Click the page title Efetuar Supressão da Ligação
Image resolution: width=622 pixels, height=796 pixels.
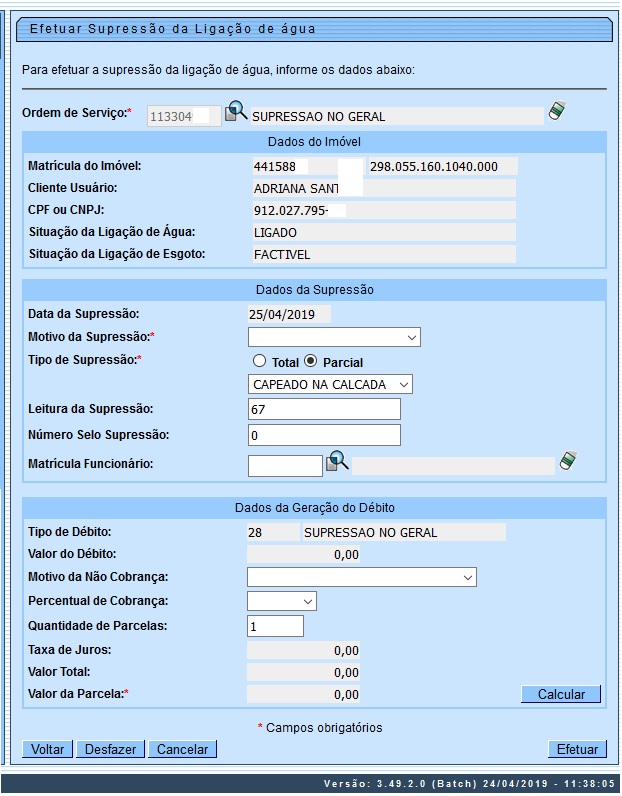pos(173,29)
